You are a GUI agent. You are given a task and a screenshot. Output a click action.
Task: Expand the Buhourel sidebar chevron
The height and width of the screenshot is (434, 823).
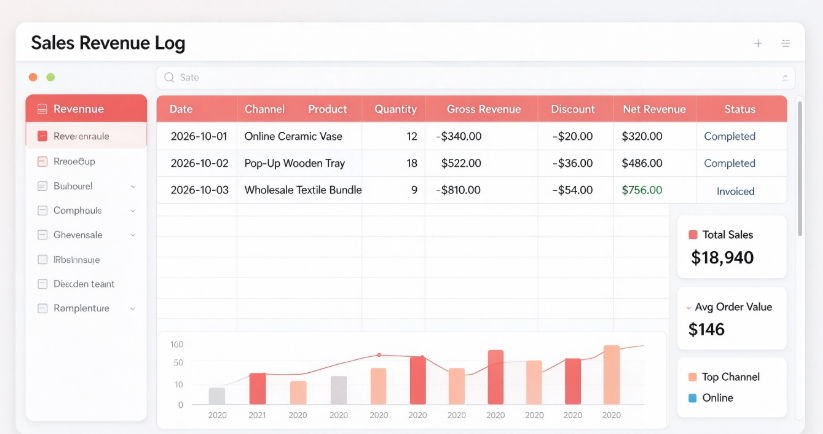click(133, 186)
